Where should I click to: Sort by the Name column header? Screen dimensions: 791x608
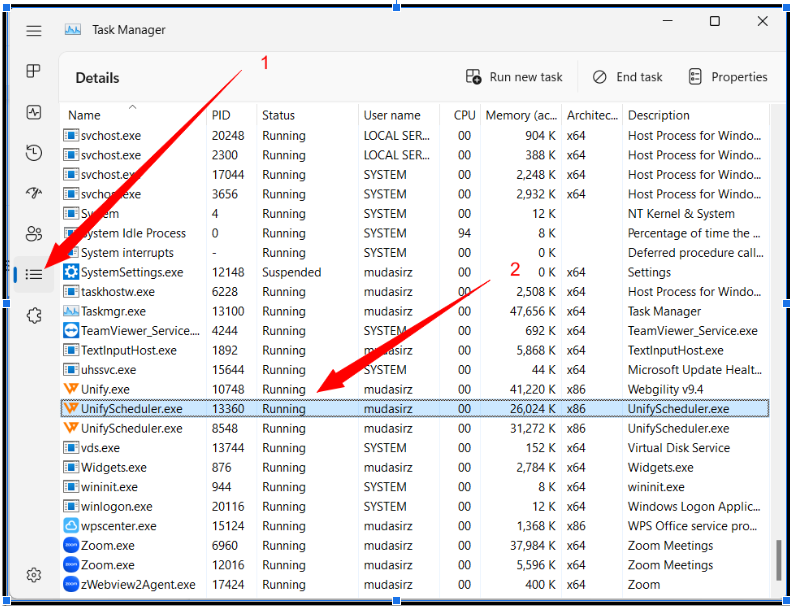85,115
